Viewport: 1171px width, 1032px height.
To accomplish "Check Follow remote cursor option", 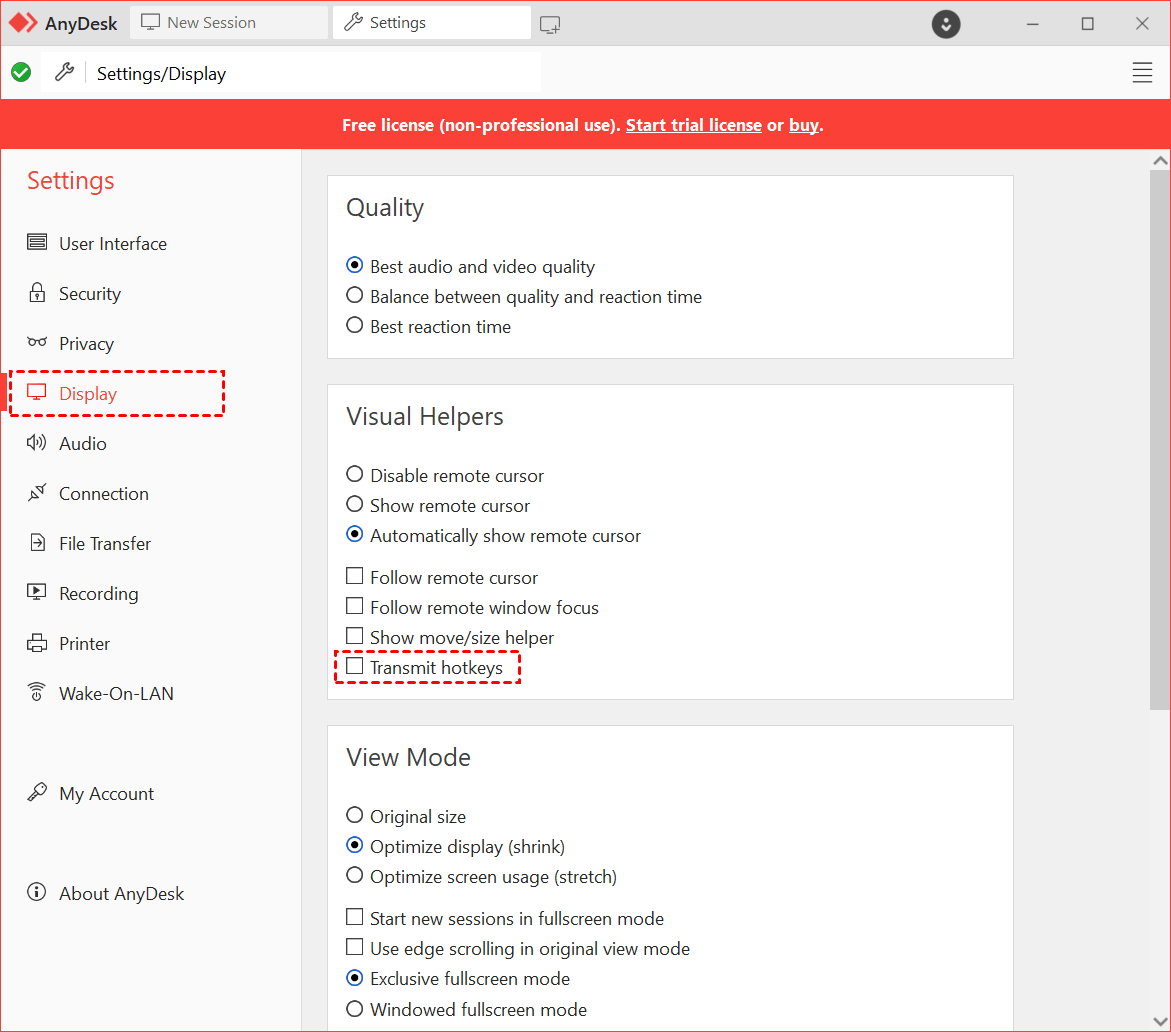I will (x=355, y=576).
